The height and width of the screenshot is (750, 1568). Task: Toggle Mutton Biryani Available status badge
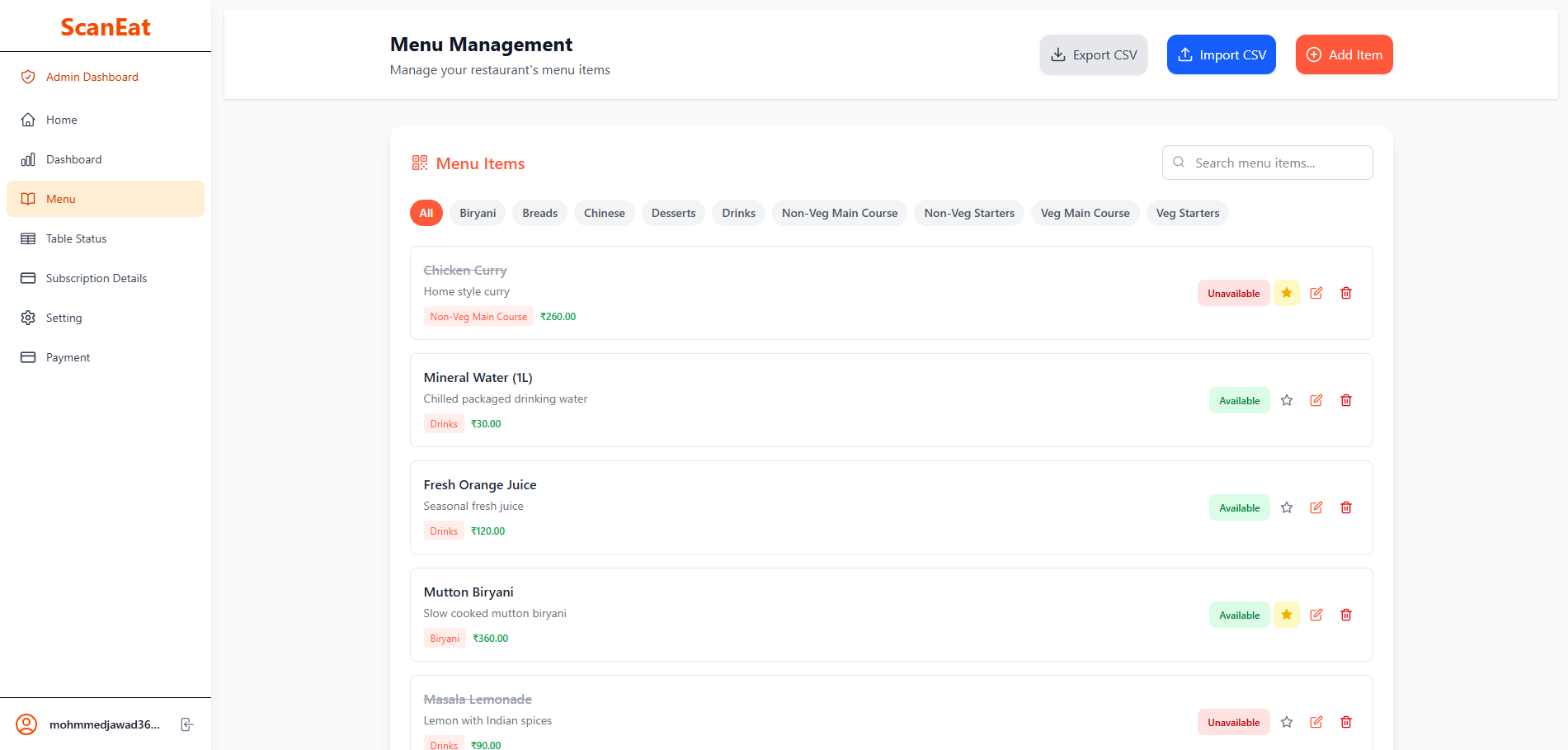1240,615
